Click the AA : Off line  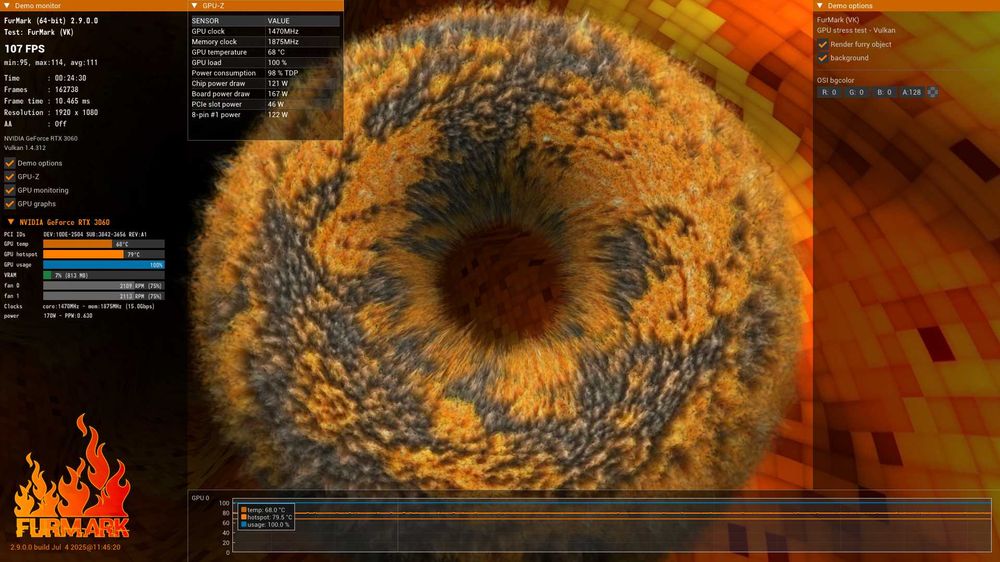point(35,124)
